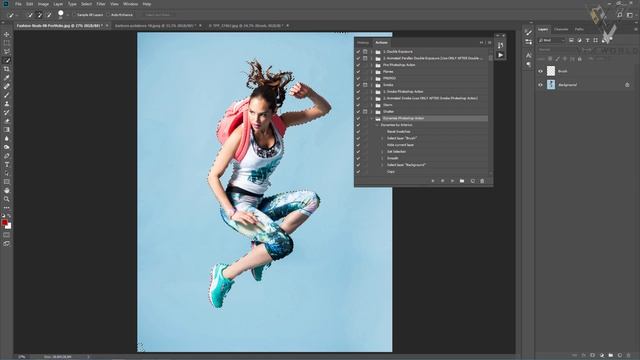This screenshot has width=640, height=360.
Task: Expand Select layer "Brush" step
Action: coord(382,138)
